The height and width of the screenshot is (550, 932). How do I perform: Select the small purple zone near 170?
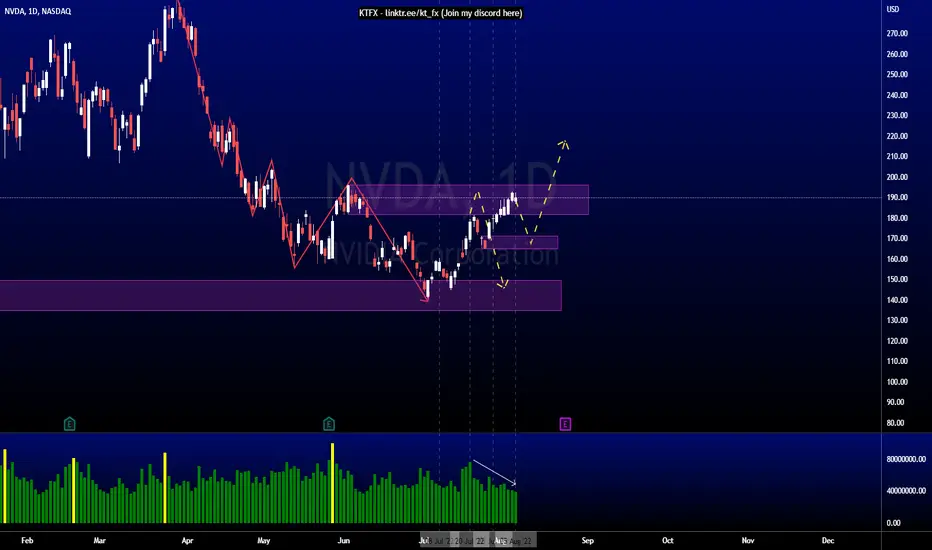point(521,242)
